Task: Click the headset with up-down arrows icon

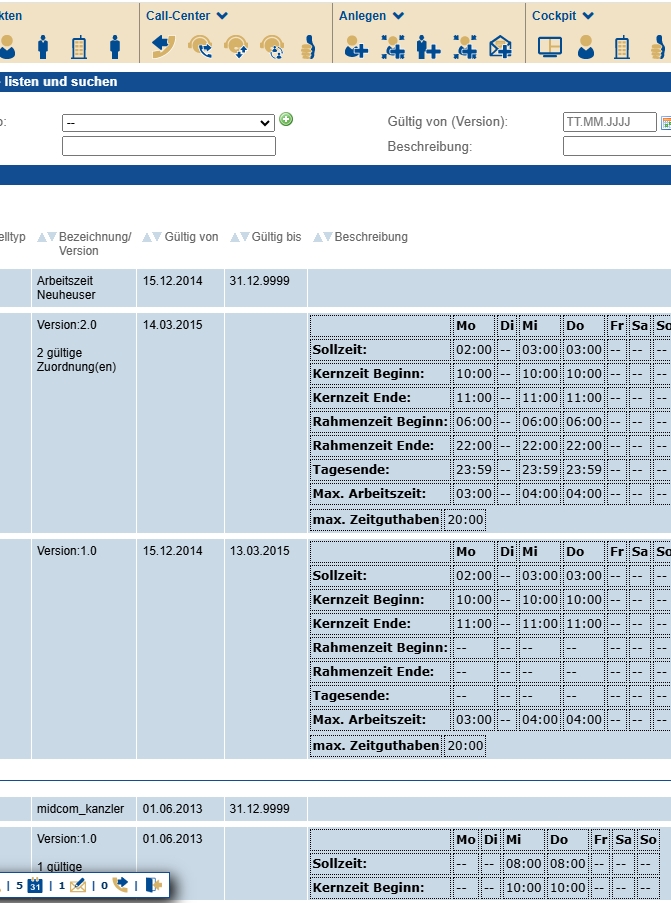Action: [236, 47]
